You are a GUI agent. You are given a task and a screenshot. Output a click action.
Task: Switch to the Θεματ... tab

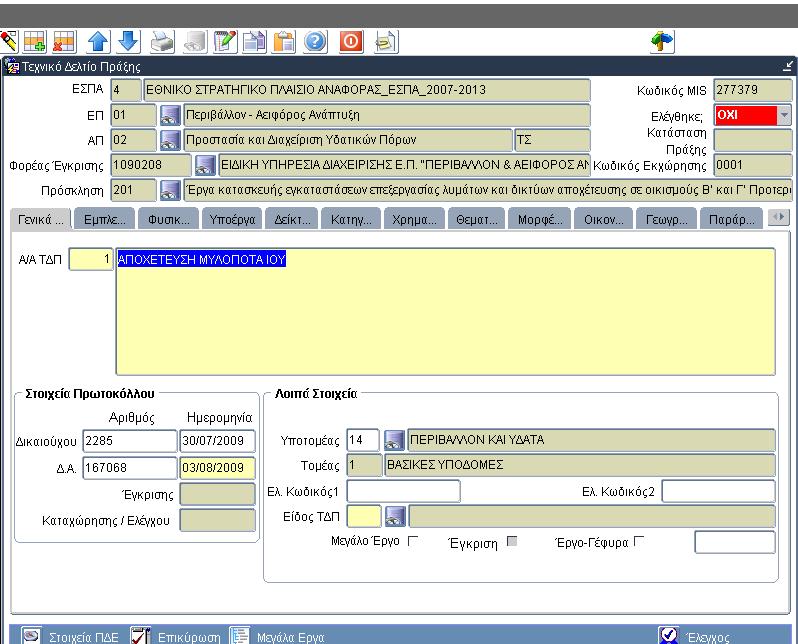point(477,219)
